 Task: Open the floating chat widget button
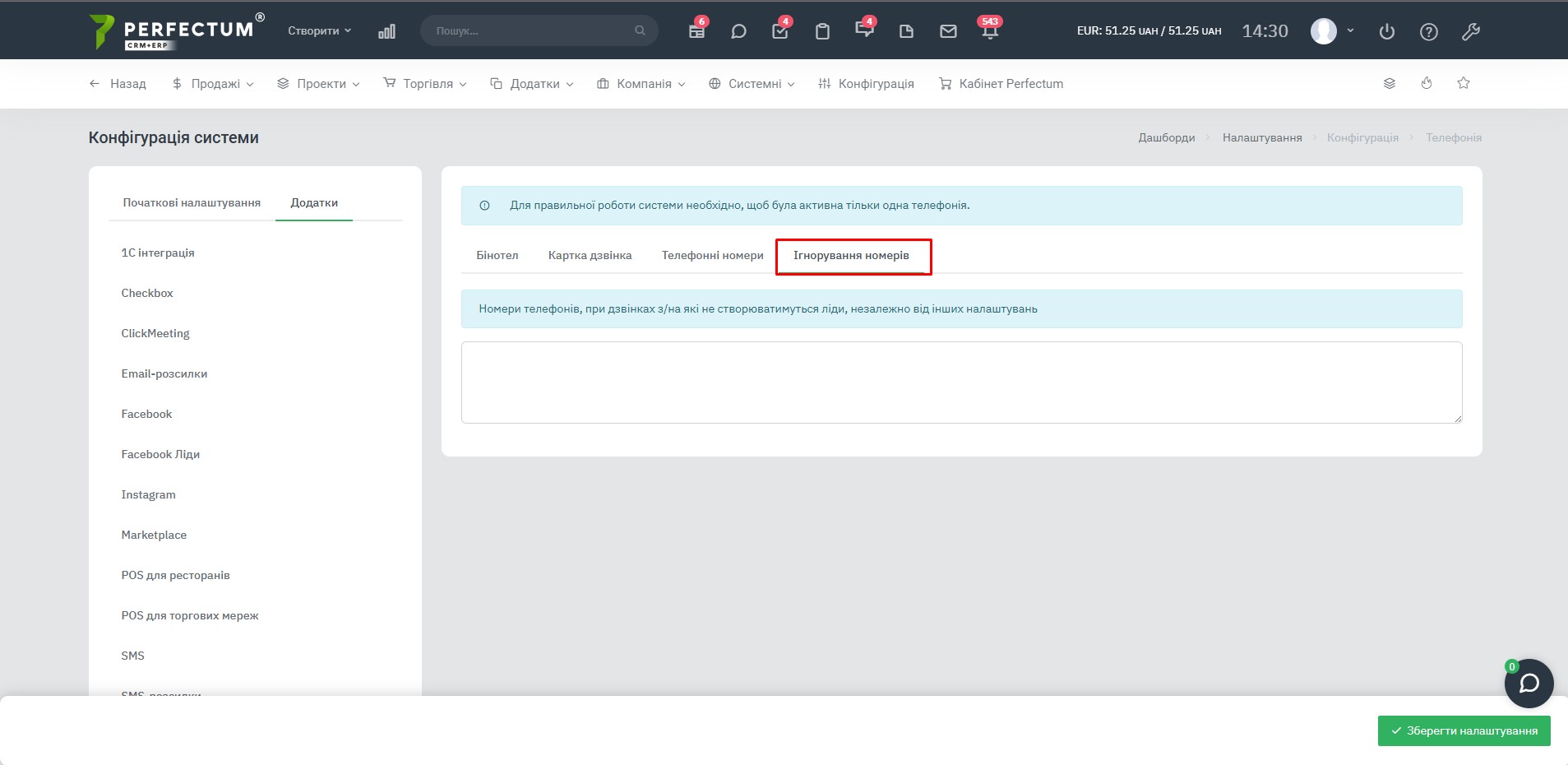1529,684
